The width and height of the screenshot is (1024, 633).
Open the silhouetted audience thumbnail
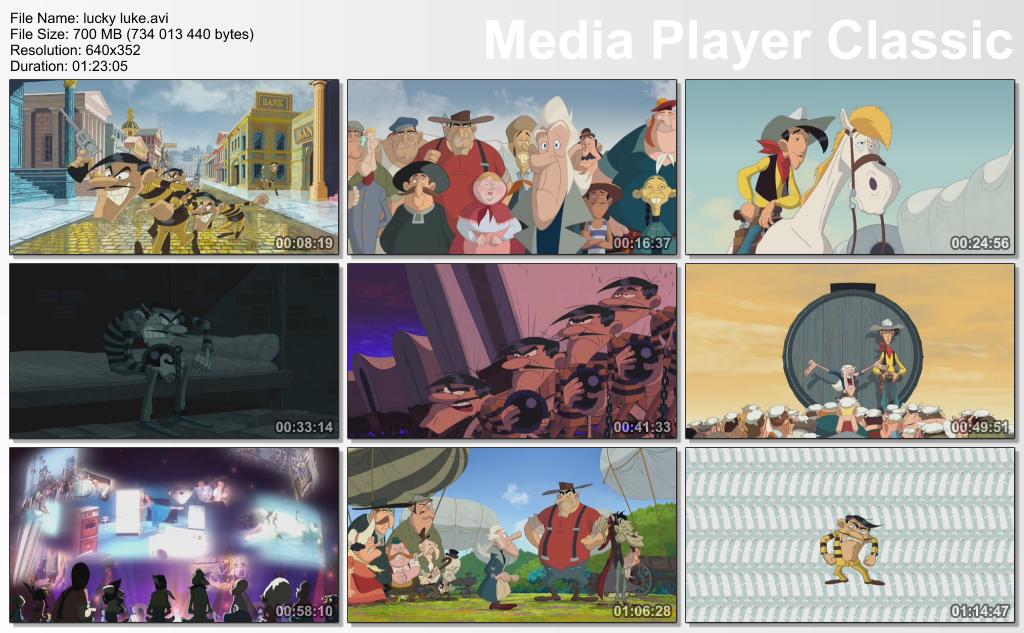click(x=174, y=534)
